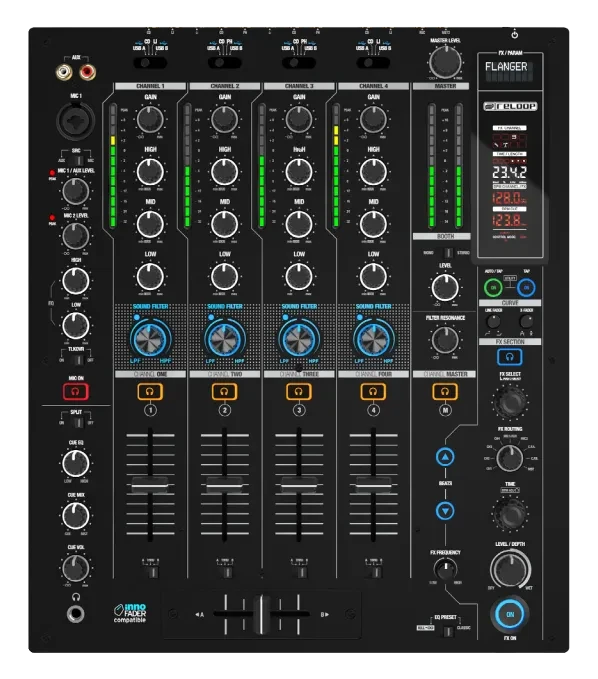This screenshot has width=598, height=679.
Task: Toggle Channel 3 input source selector switch
Action: tap(299, 63)
